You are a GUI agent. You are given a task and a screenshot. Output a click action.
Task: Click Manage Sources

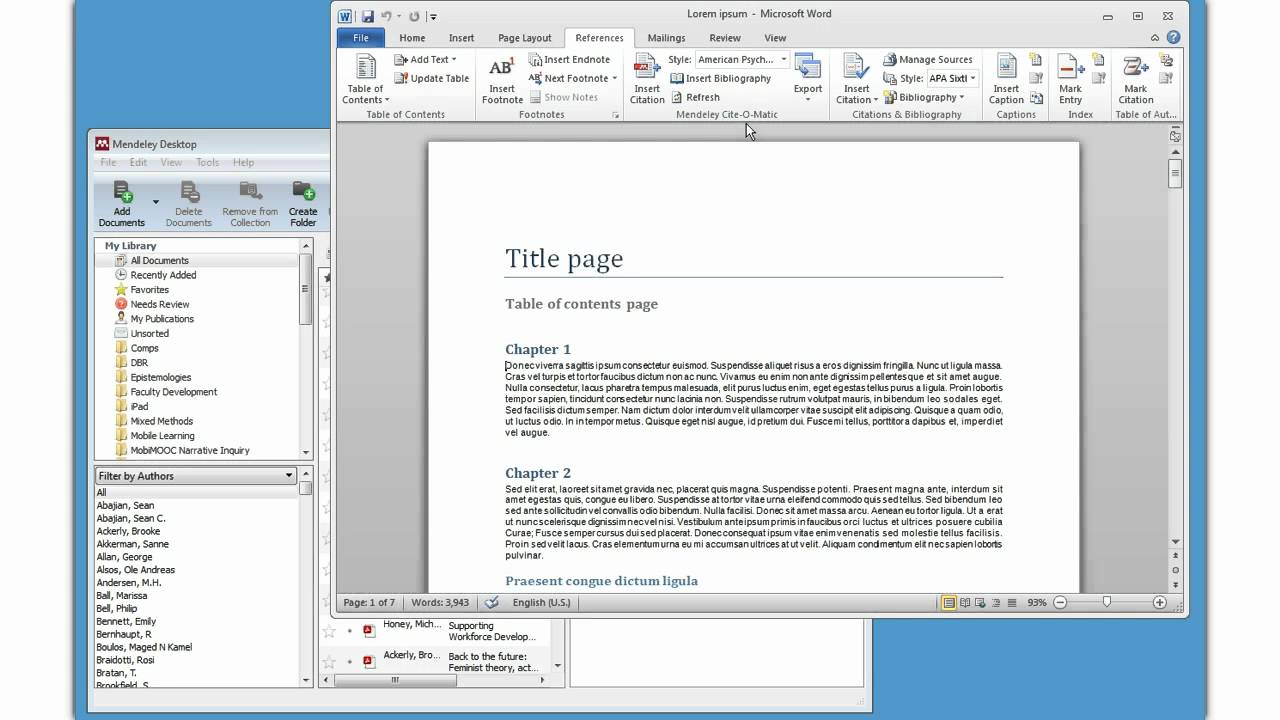(x=927, y=59)
